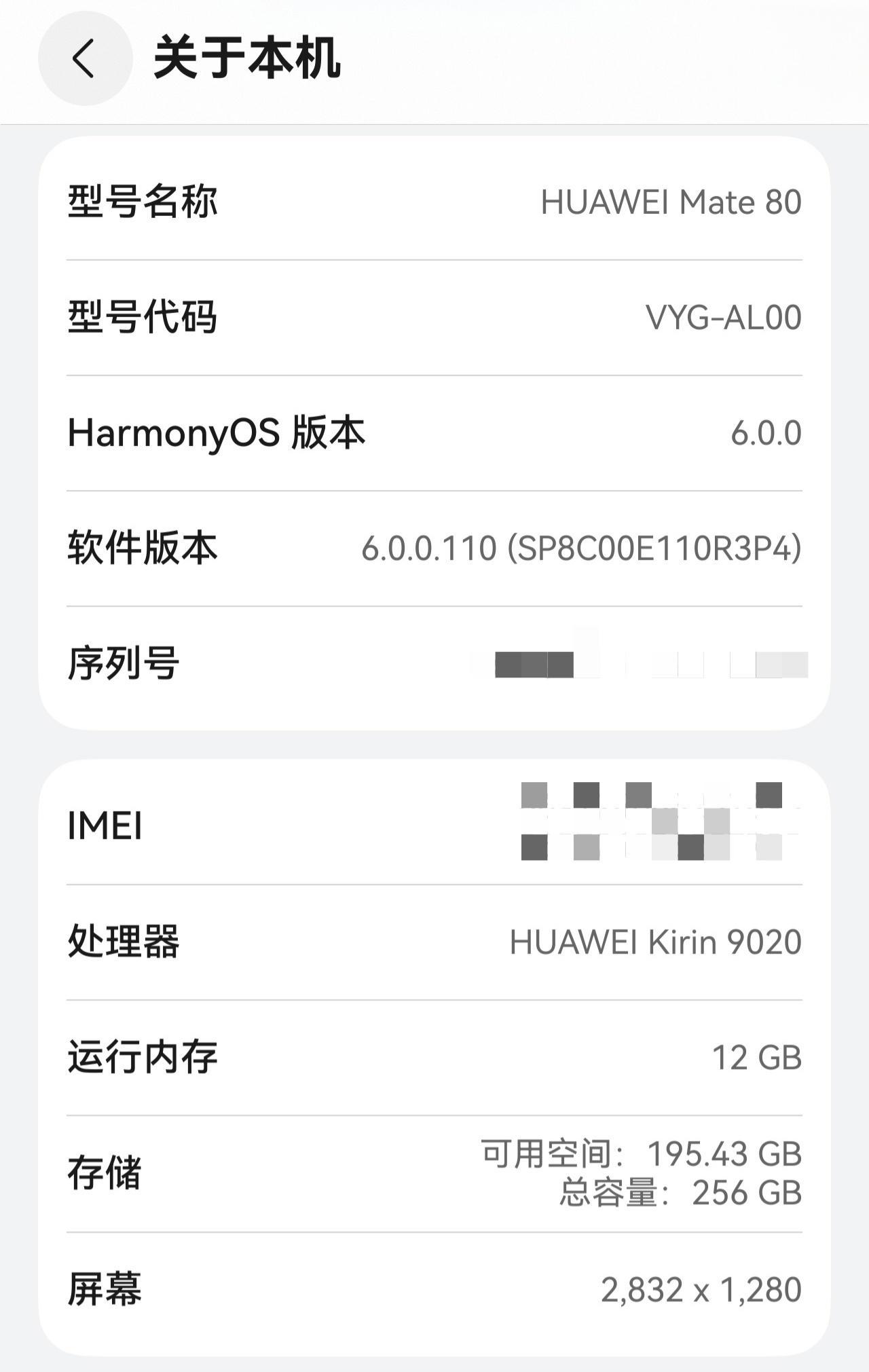
Task: Select the 软件版本 row label
Action: click(143, 548)
